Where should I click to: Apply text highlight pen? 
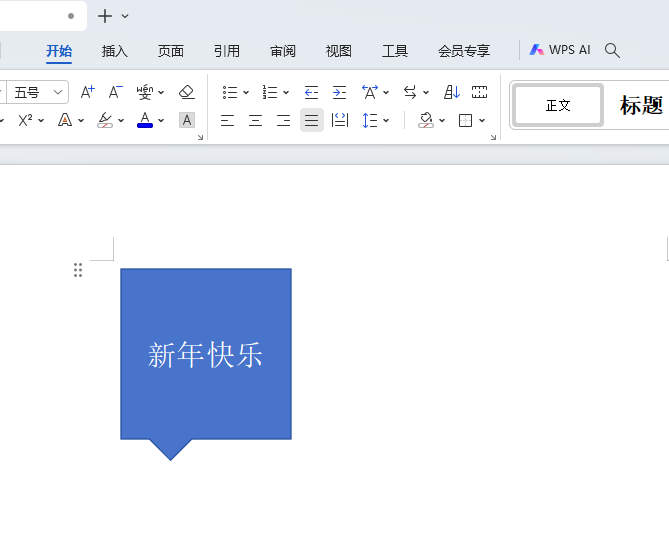(x=105, y=120)
